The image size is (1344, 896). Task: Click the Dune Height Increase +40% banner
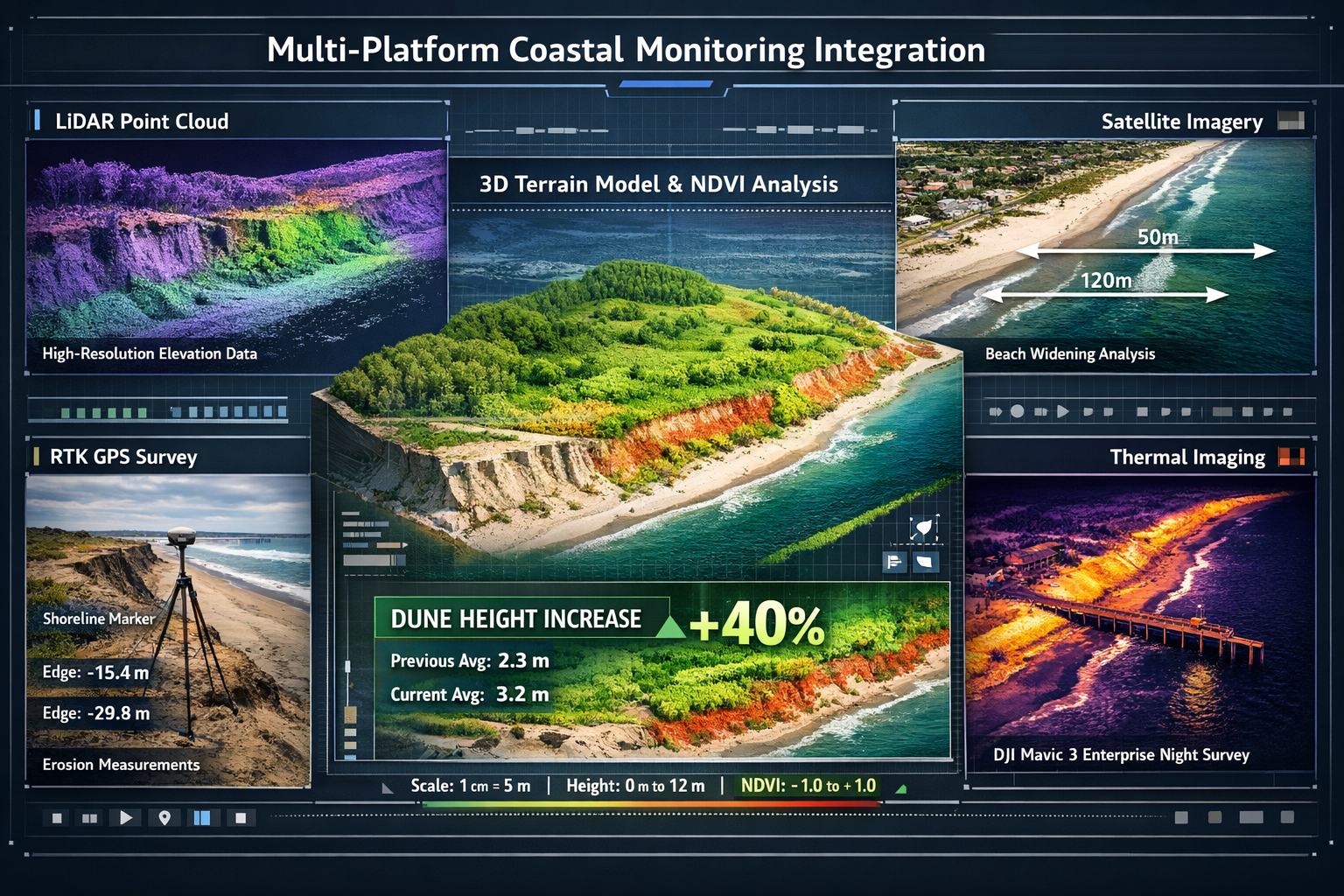pos(612,619)
